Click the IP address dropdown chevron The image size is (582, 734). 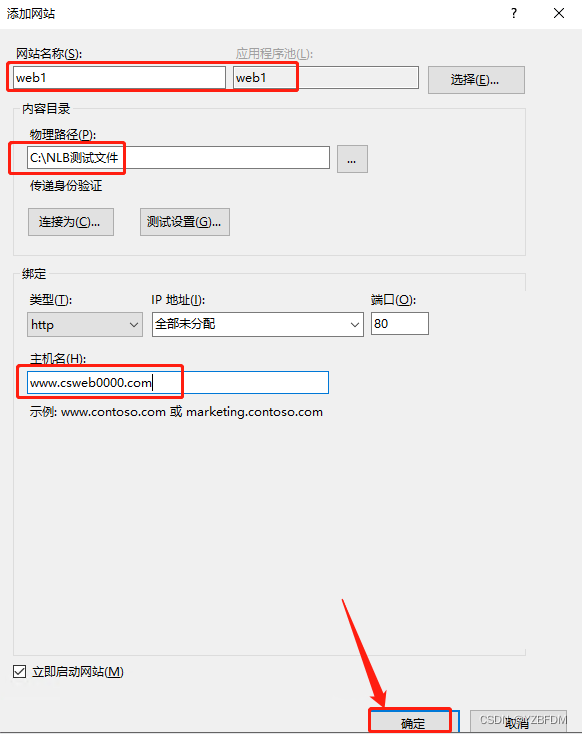point(355,324)
